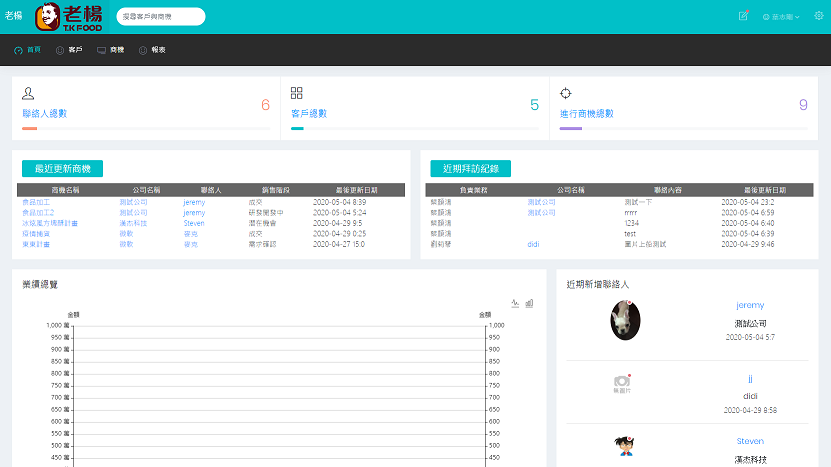Image resolution: width=831 pixels, height=467 pixels.
Task: Click jeremy's dog avatar thumbnail
Action: click(x=625, y=319)
